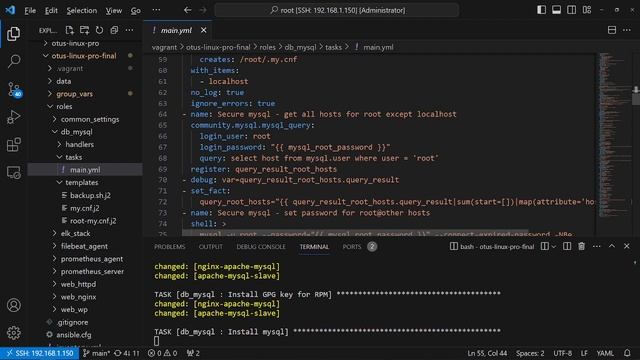640x360 pixels.
Task: Go forward in navigation history
Action: (x=203, y=10)
